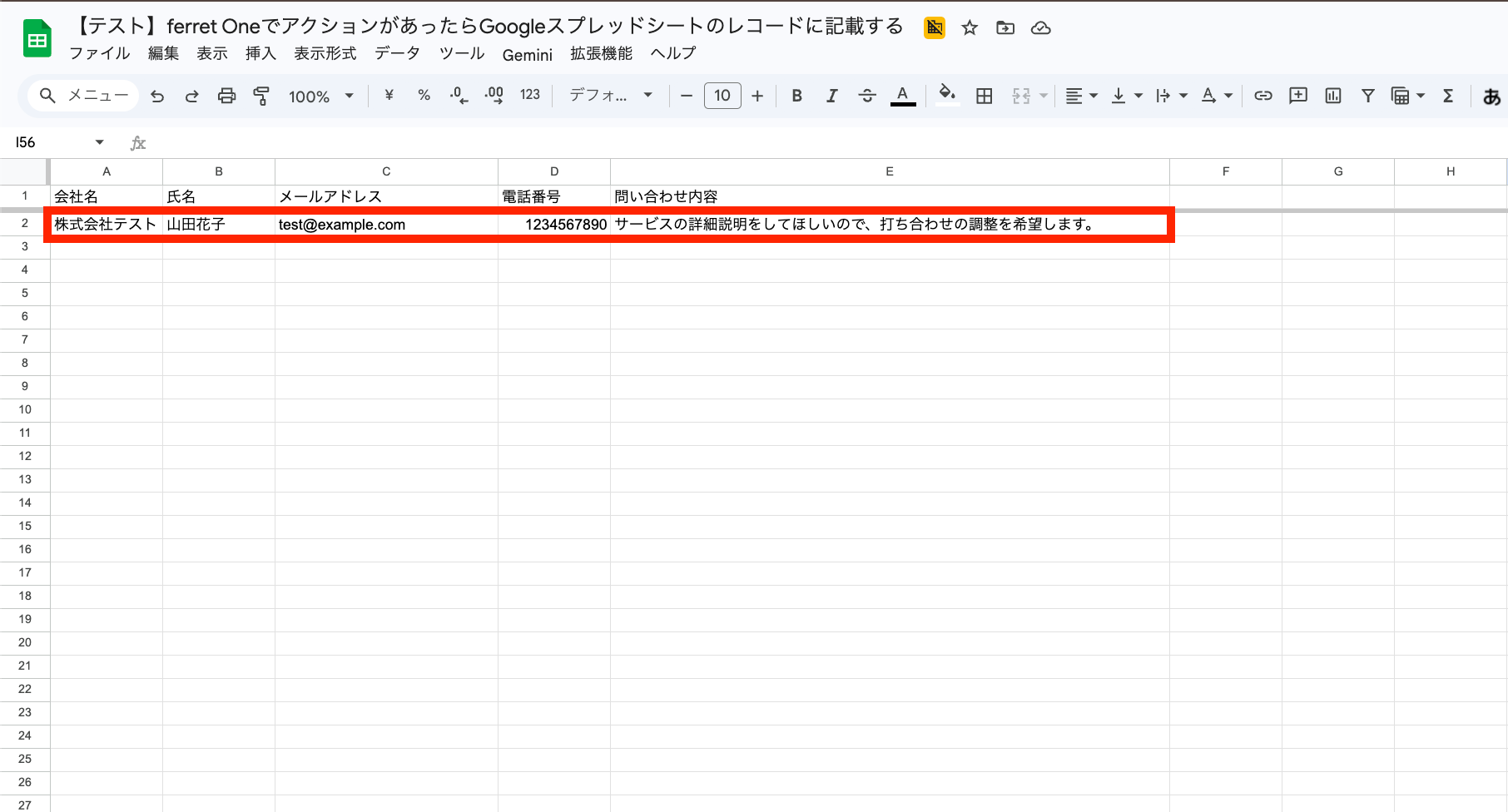Increase font size with plus button

tap(757, 96)
